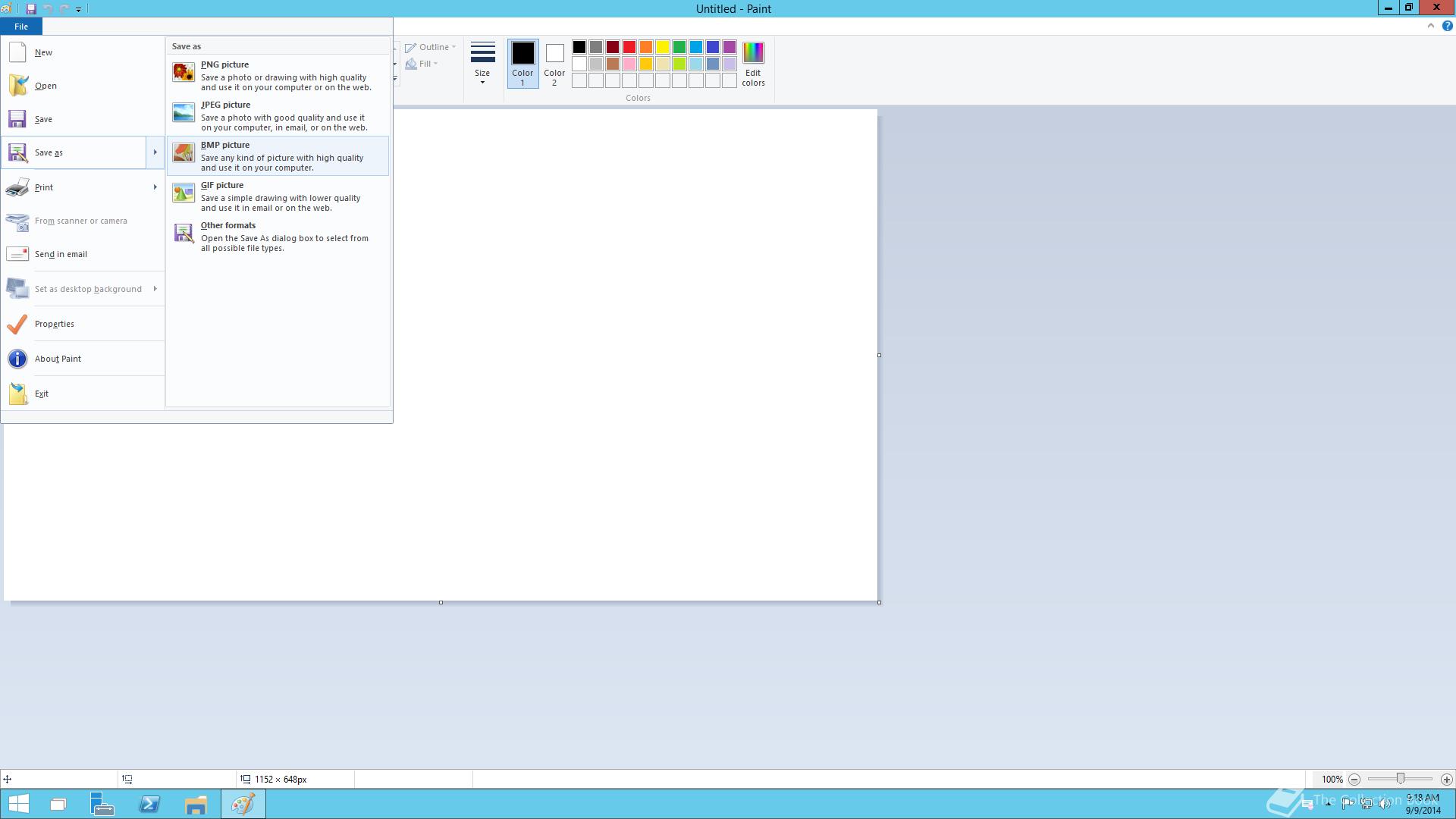
Task: Choose Exit from File menu
Action: click(x=83, y=394)
